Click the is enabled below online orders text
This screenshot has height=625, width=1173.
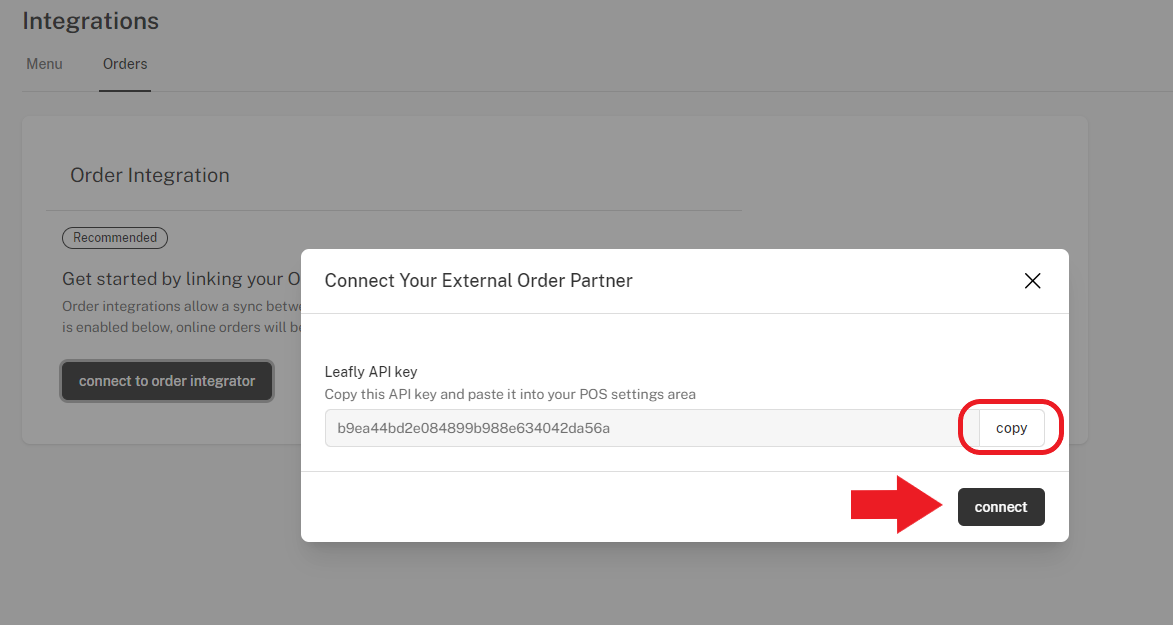click(181, 327)
